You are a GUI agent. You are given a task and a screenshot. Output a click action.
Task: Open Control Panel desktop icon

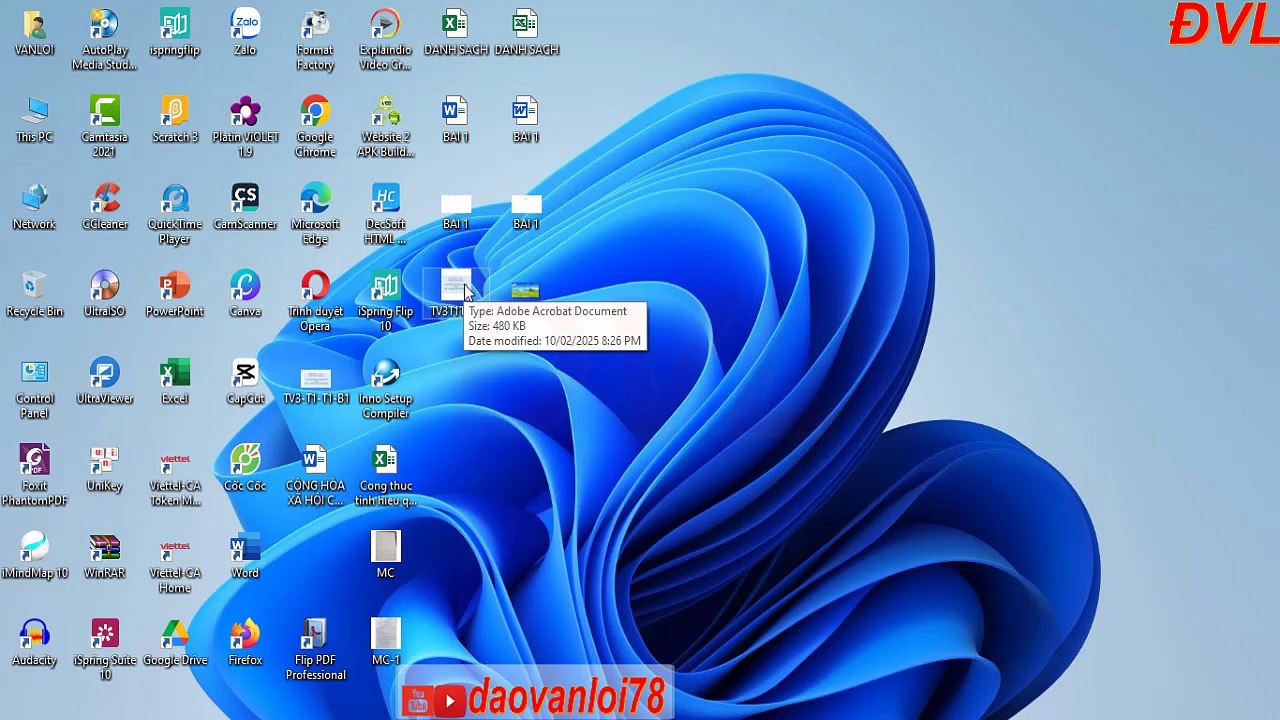click(34, 373)
